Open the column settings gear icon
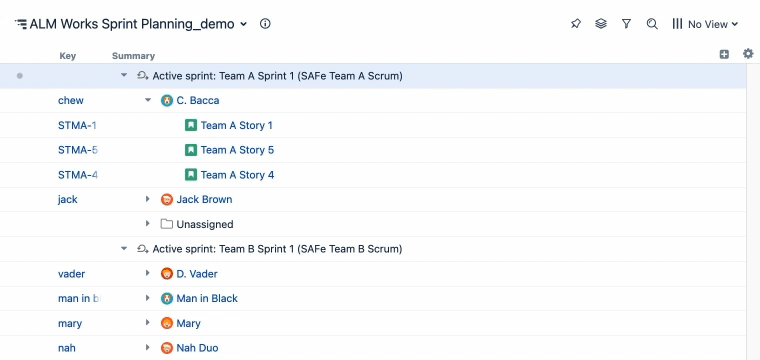This screenshot has width=760, height=360. tap(748, 54)
